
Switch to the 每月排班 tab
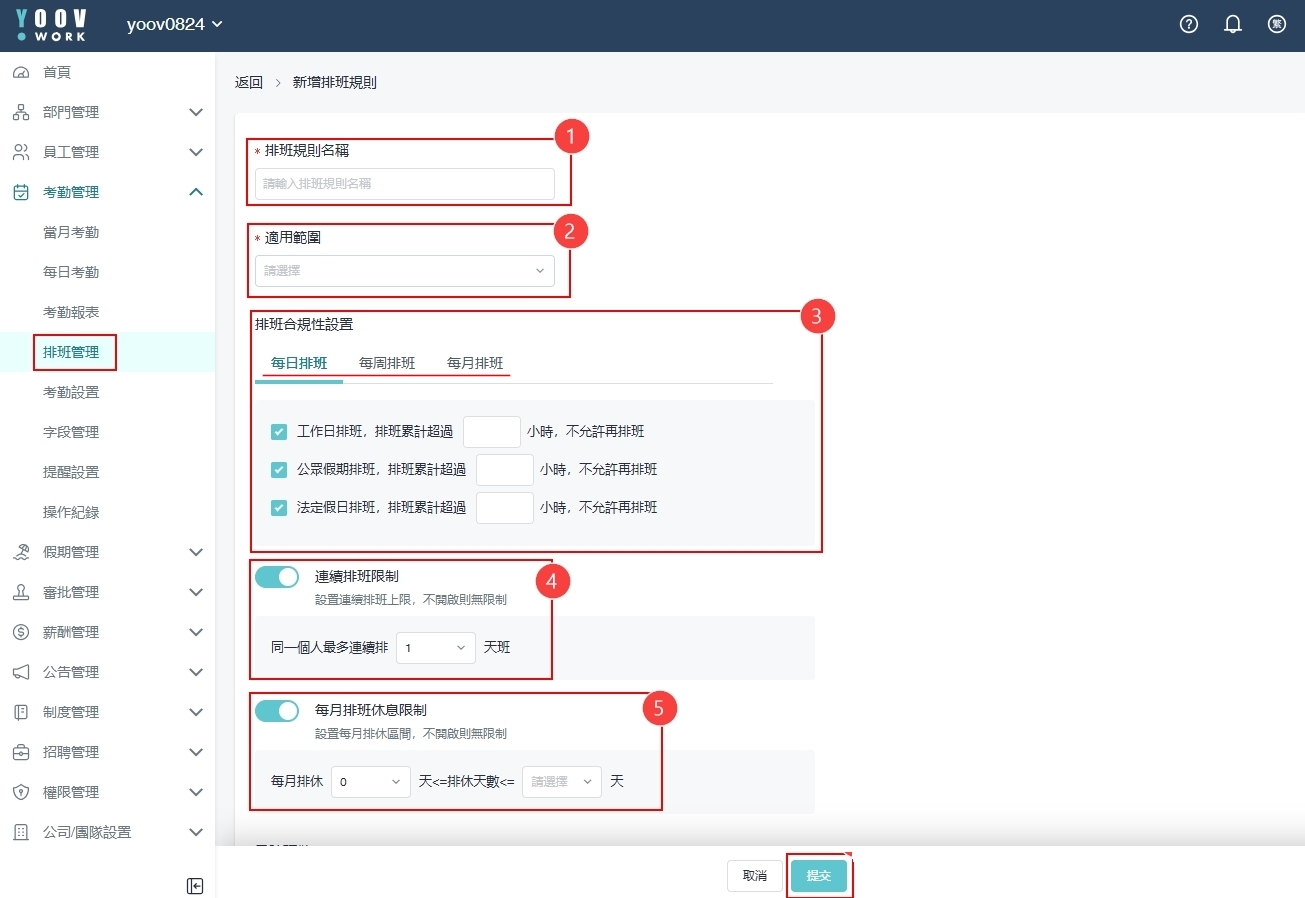tap(475, 363)
